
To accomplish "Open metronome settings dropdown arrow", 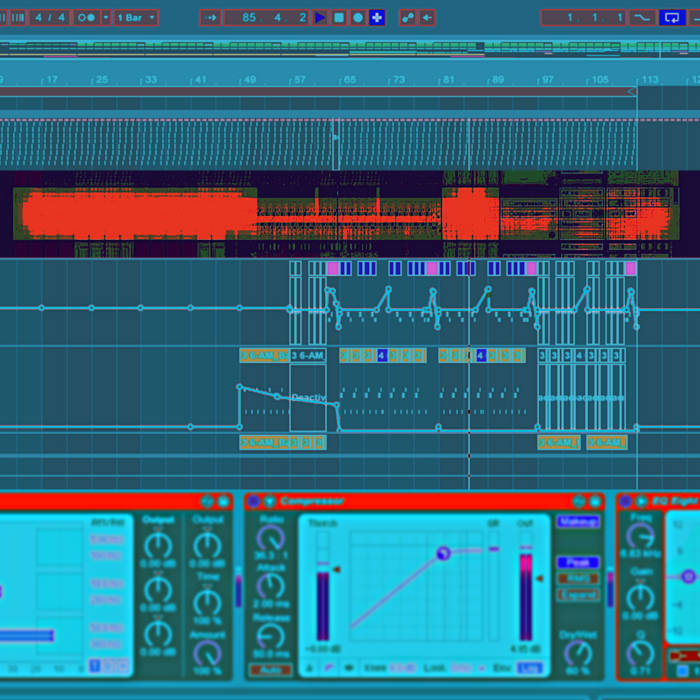I will (106, 17).
